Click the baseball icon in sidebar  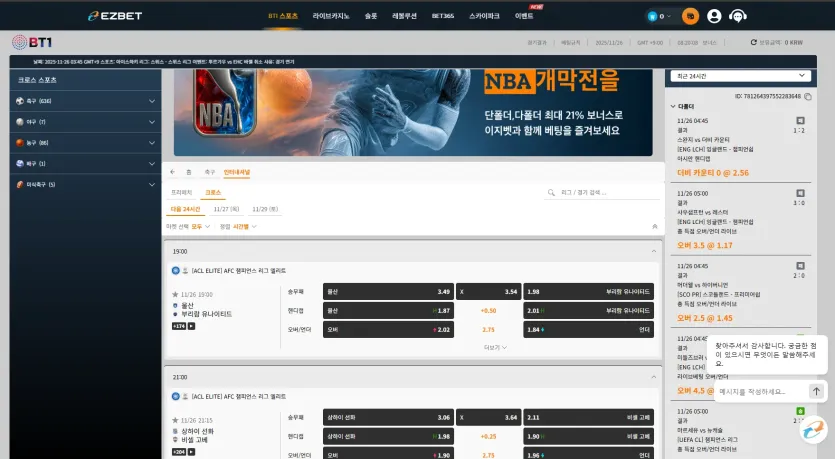point(20,121)
